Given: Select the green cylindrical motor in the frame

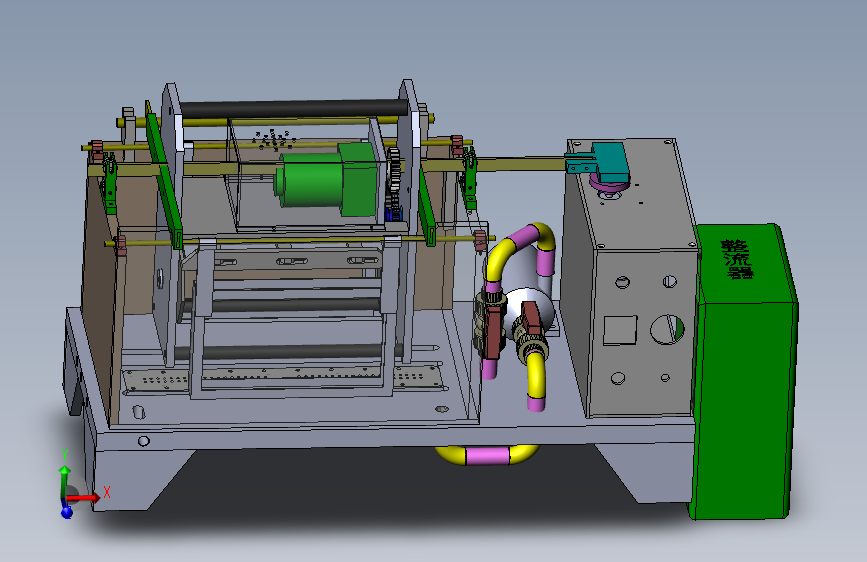Looking at the screenshot, I should (x=310, y=180).
